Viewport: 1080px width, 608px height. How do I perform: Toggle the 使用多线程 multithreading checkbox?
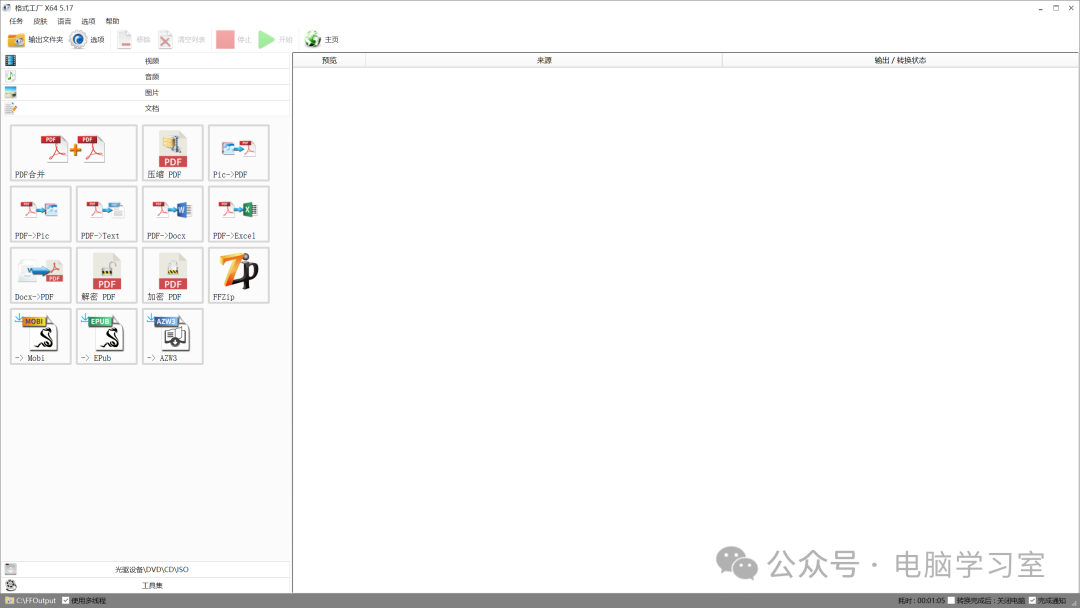[65, 600]
